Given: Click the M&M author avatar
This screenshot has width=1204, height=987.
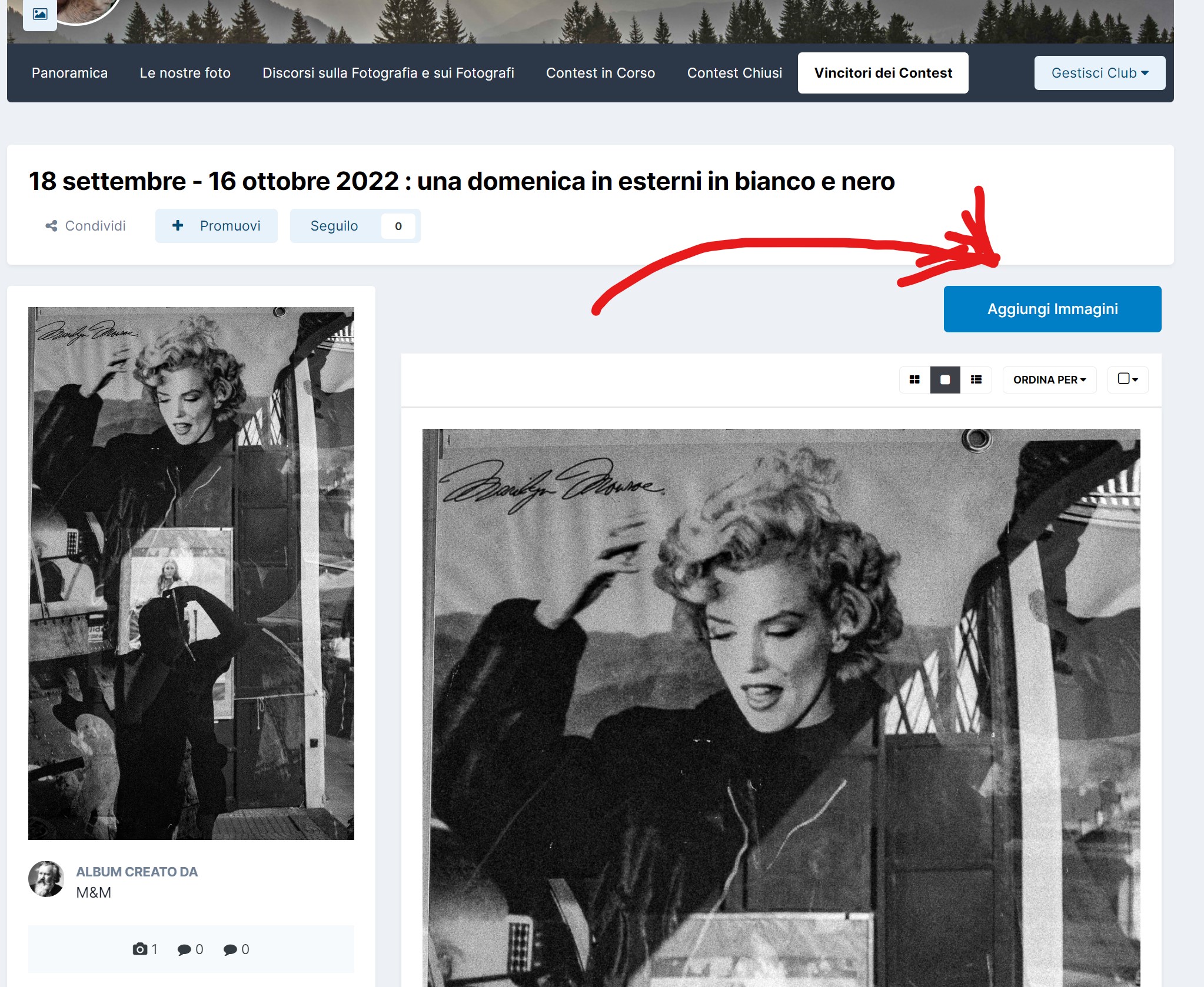Looking at the screenshot, I should (x=46, y=879).
